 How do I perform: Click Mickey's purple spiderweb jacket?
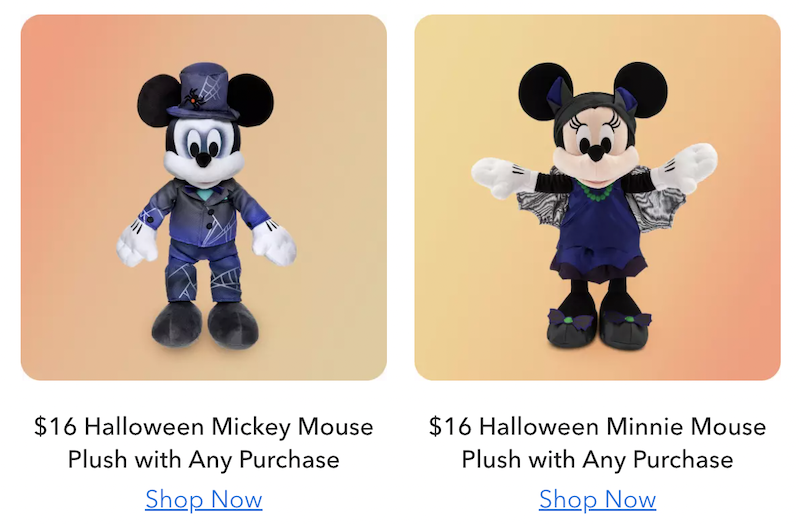204,214
